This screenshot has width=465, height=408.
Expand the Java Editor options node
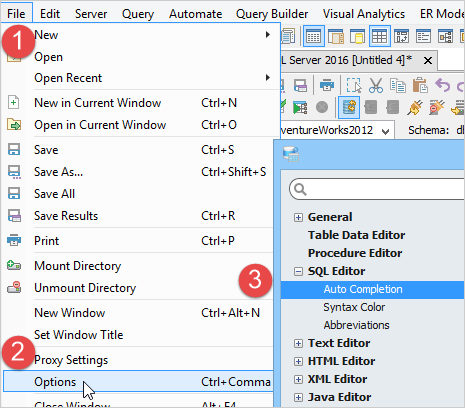[x=298, y=397]
